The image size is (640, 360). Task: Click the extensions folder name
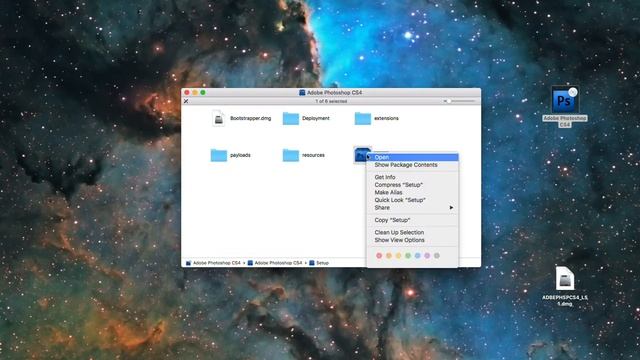(387, 118)
